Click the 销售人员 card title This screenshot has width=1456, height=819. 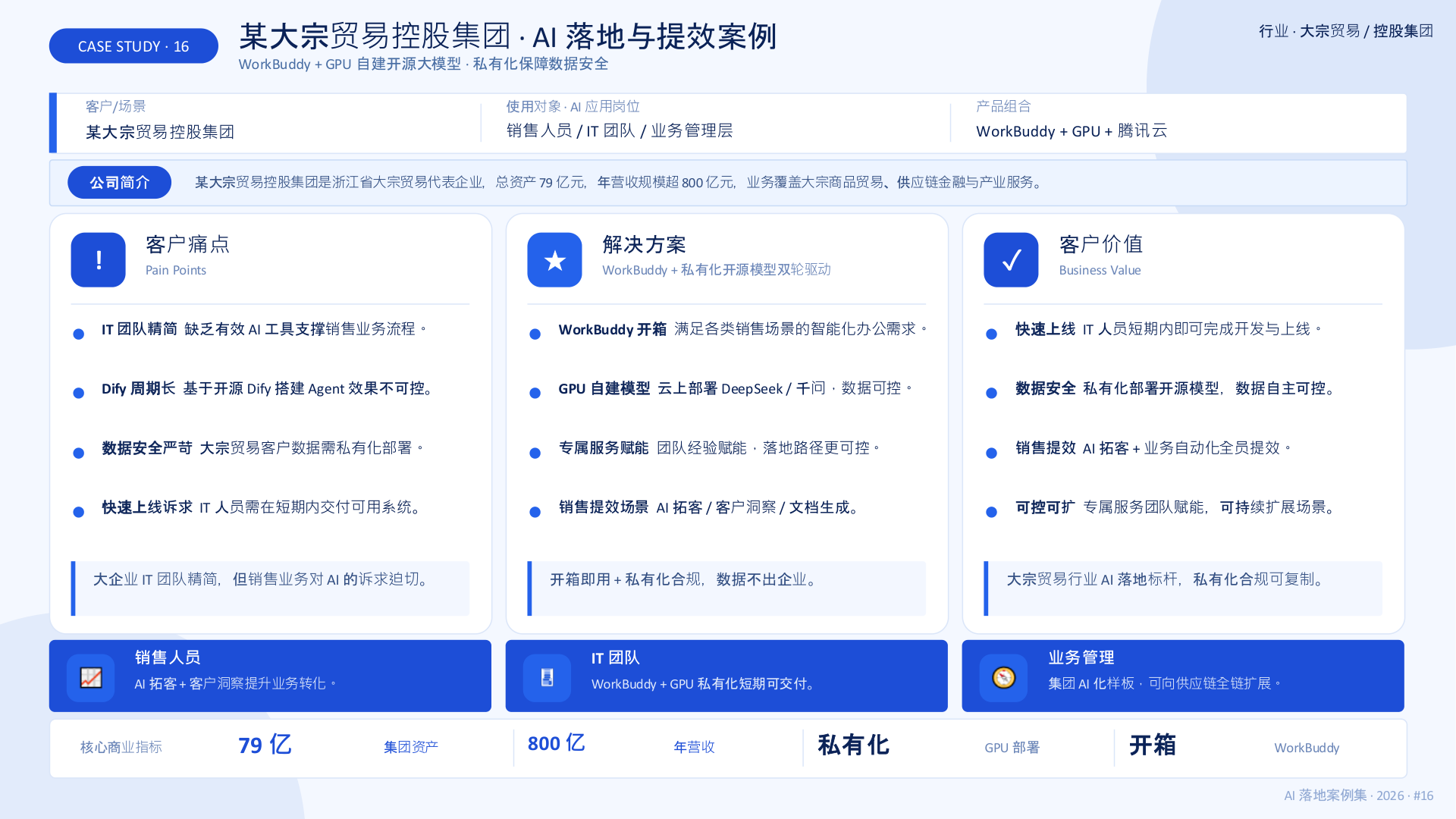168,657
